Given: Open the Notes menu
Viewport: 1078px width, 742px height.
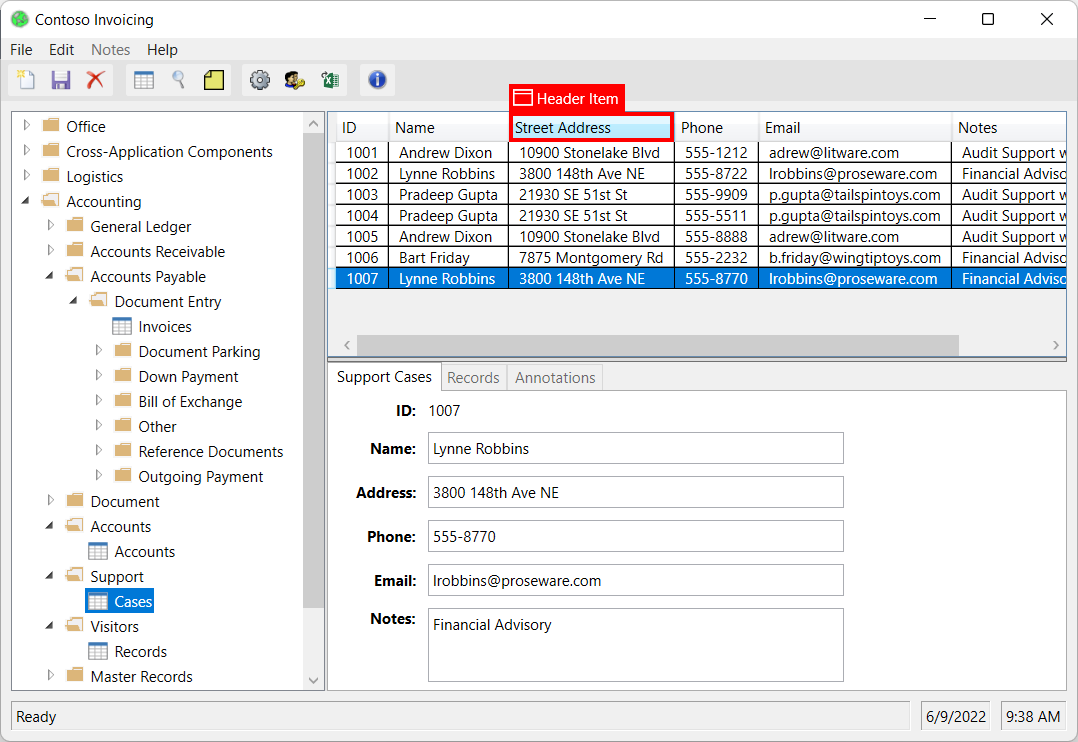Looking at the screenshot, I should tap(110, 49).
